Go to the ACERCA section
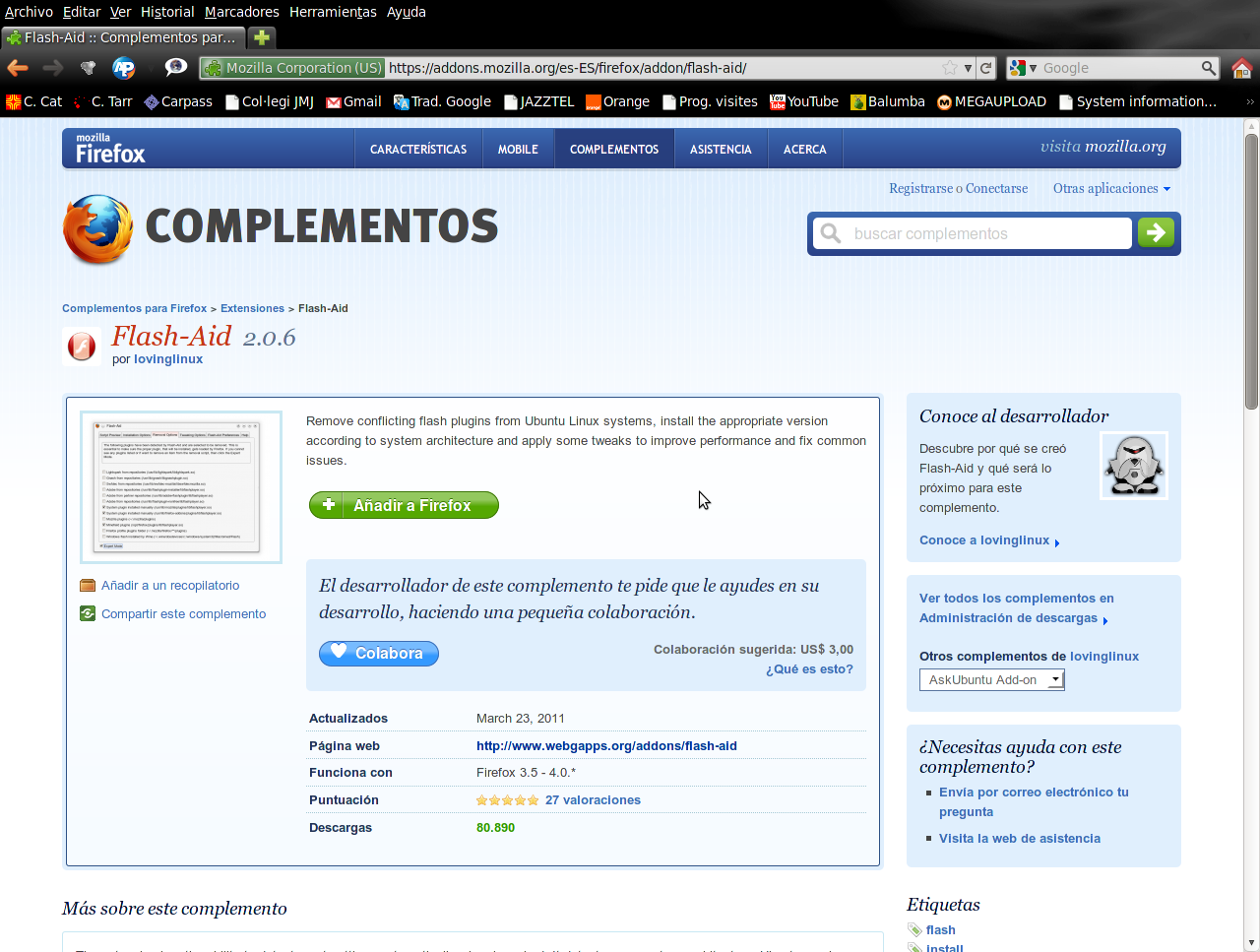This screenshot has width=1260, height=952. pyautogui.click(x=805, y=149)
